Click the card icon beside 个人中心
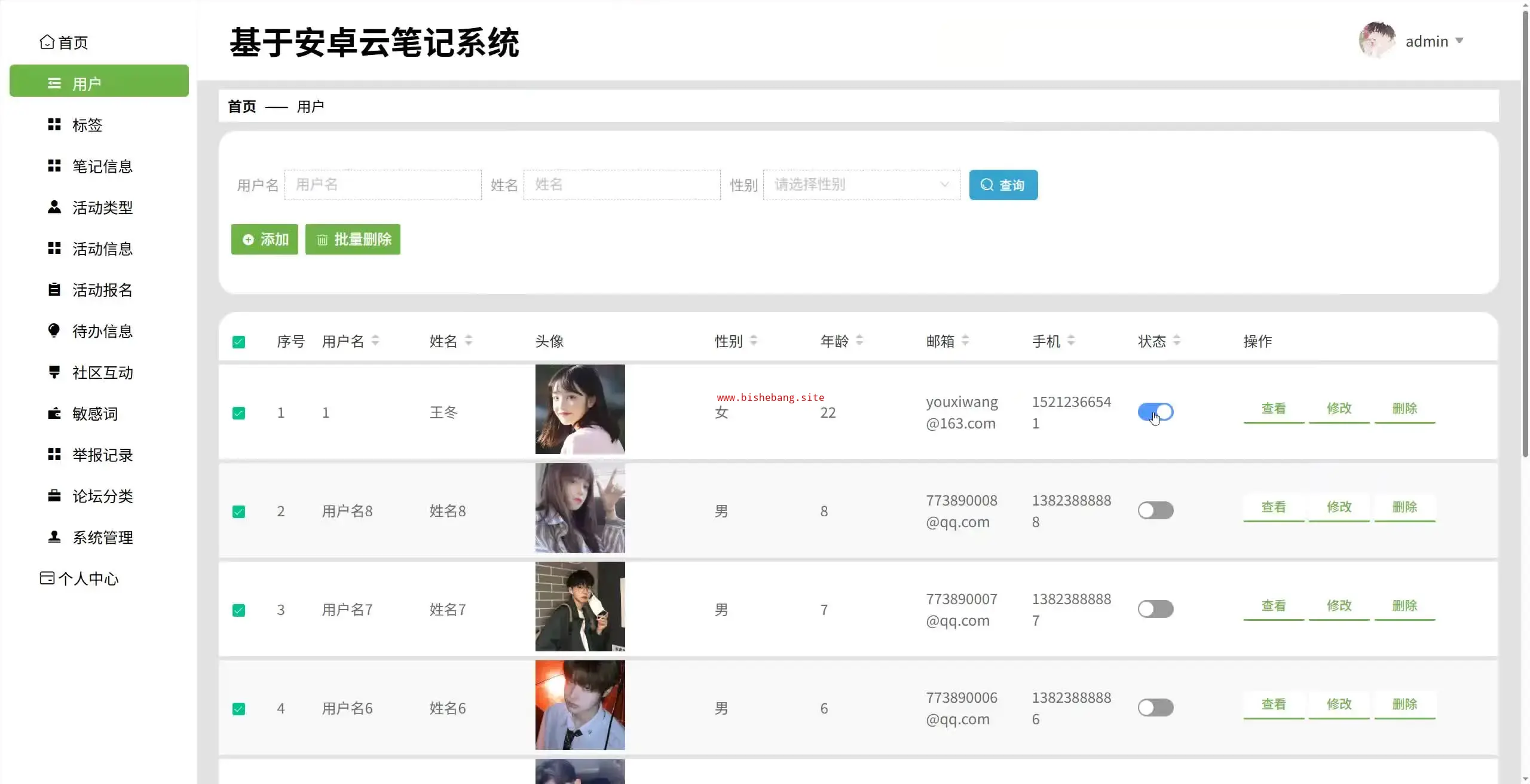1530x784 pixels. coord(47,578)
